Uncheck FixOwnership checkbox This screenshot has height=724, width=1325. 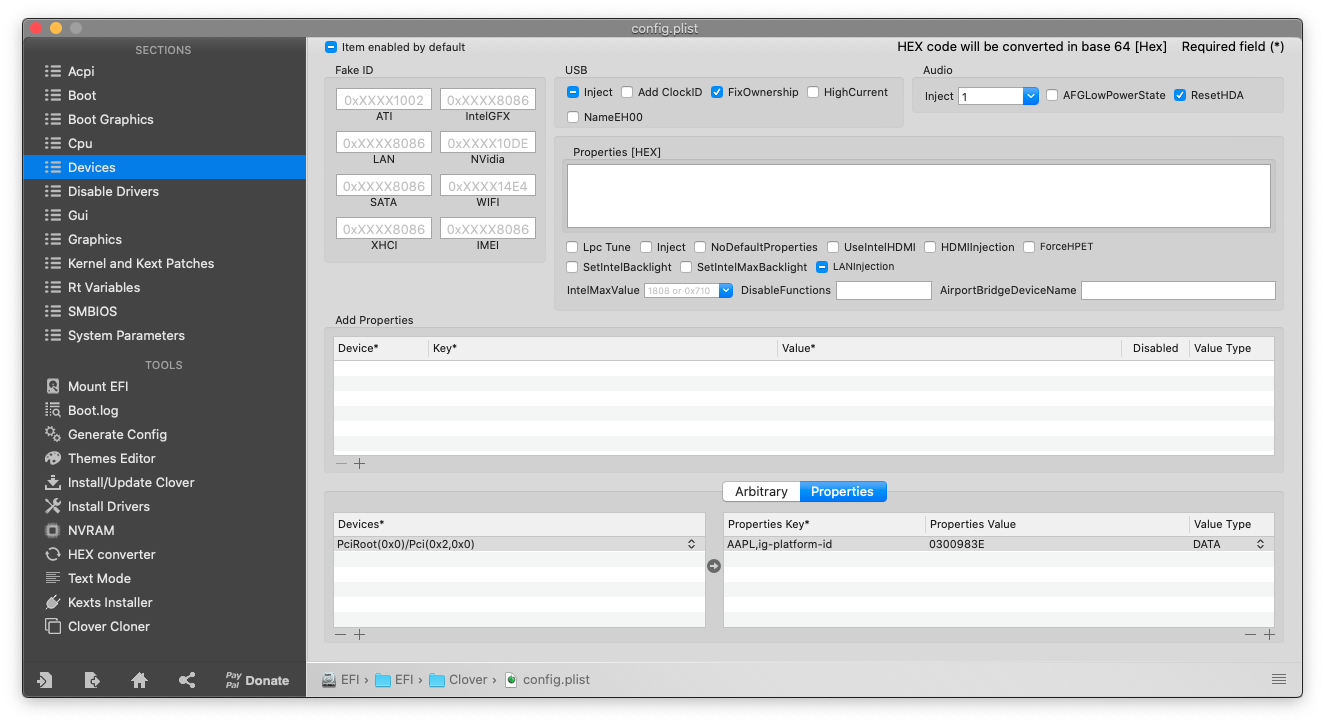coord(717,92)
